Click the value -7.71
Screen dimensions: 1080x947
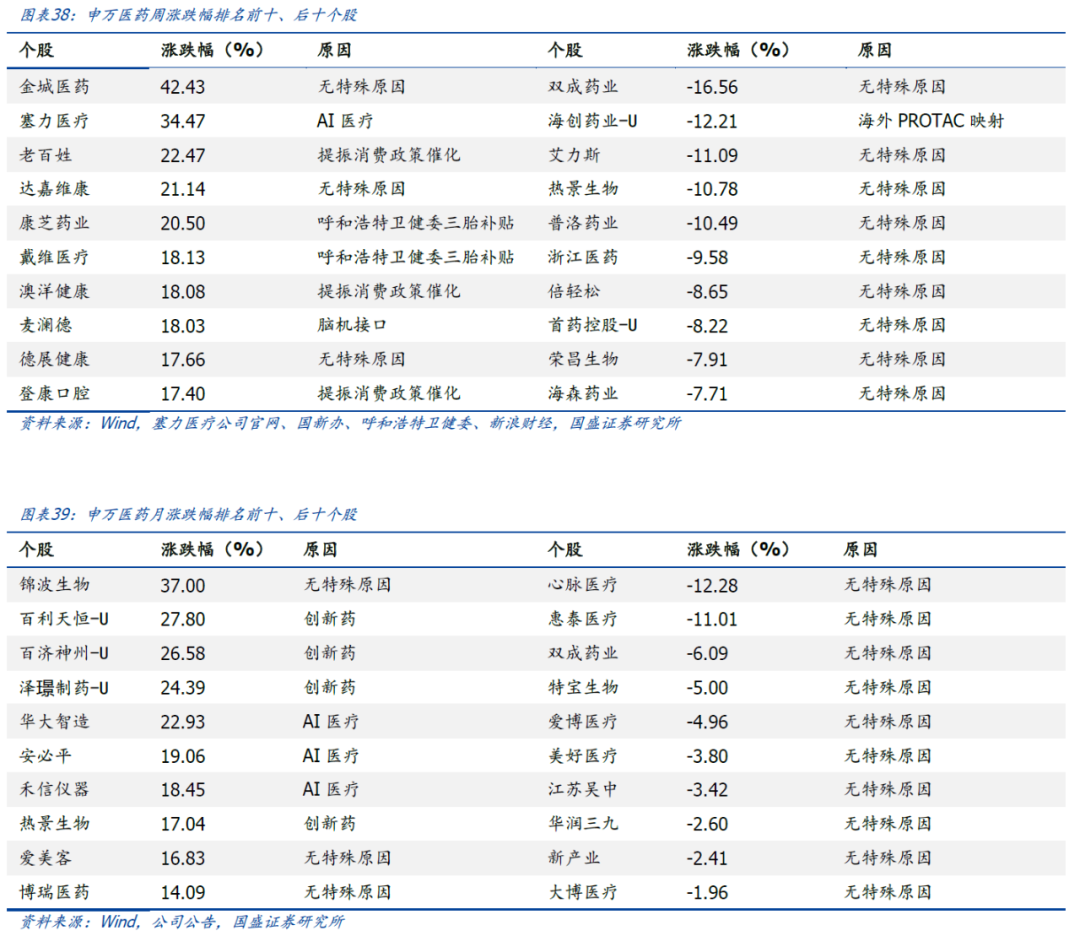coord(707,394)
